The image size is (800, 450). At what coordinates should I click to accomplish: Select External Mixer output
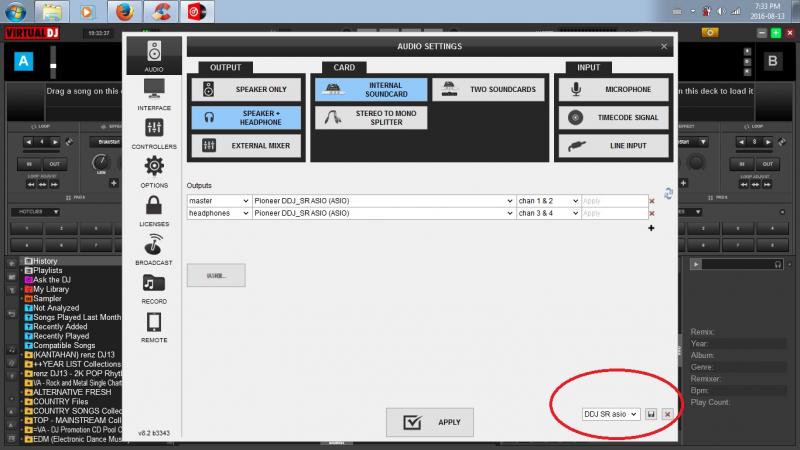pyautogui.click(x=246, y=146)
